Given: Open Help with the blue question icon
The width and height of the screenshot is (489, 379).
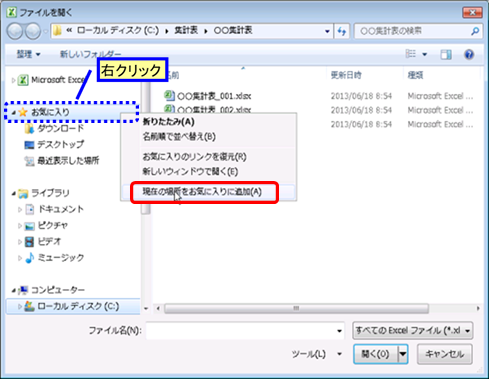Looking at the screenshot, I should click(x=469, y=54).
